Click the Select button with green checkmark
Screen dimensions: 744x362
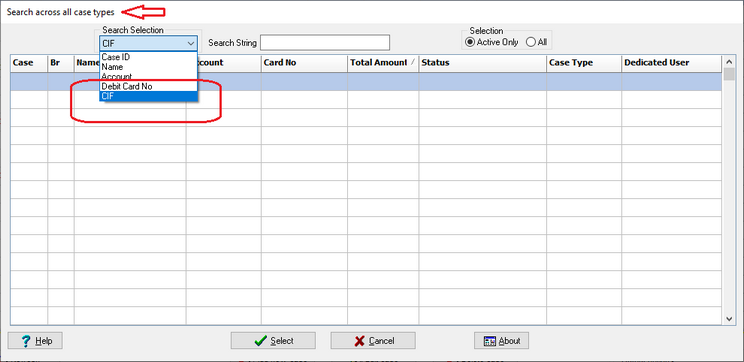273,341
